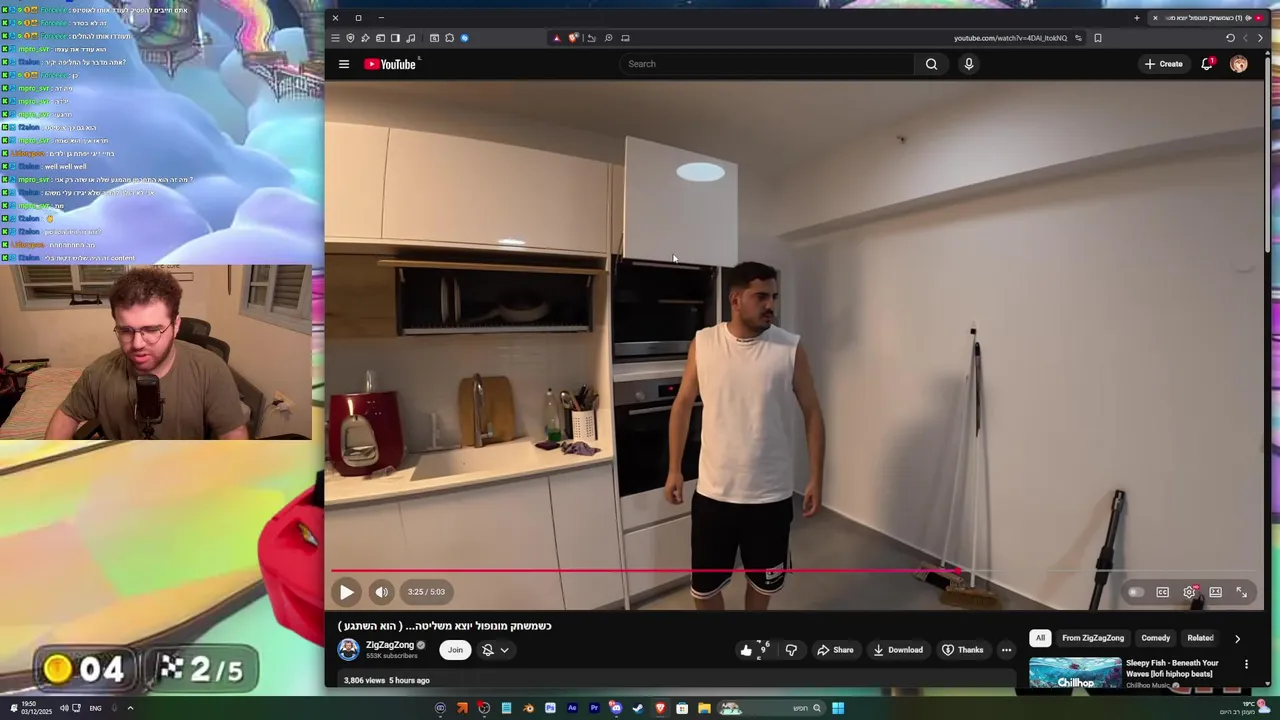The image size is (1280, 720).
Task: Open options for the Sleepy Fish video
Action: [x=1246, y=664]
